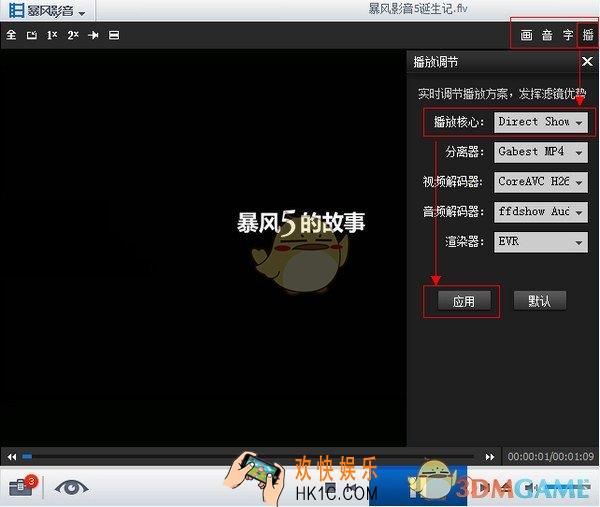Click the 默认 default button
This screenshot has height=507, width=600.
540,301
